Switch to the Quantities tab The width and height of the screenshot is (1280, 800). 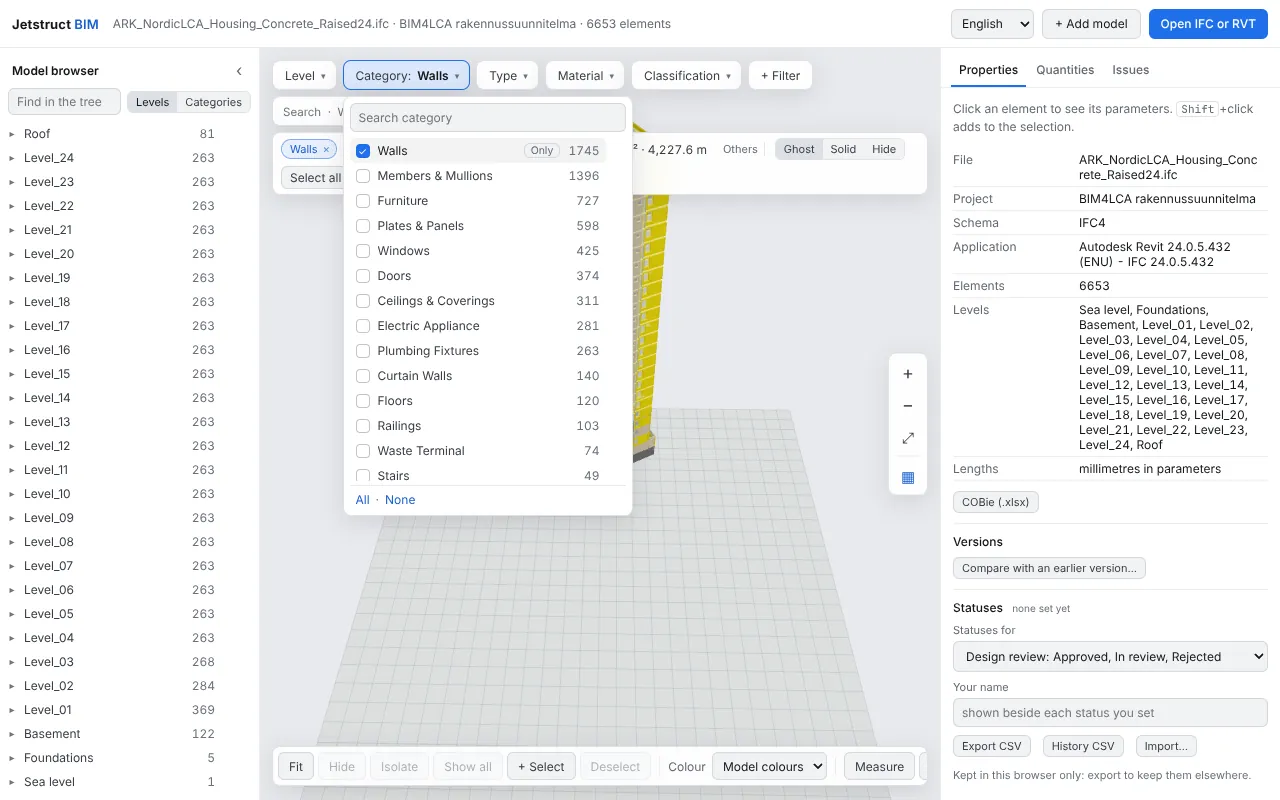click(1065, 70)
